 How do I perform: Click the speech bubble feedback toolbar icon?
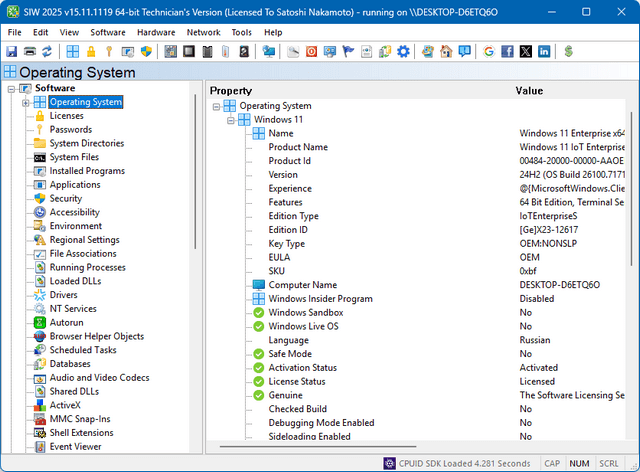(x=464, y=51)
